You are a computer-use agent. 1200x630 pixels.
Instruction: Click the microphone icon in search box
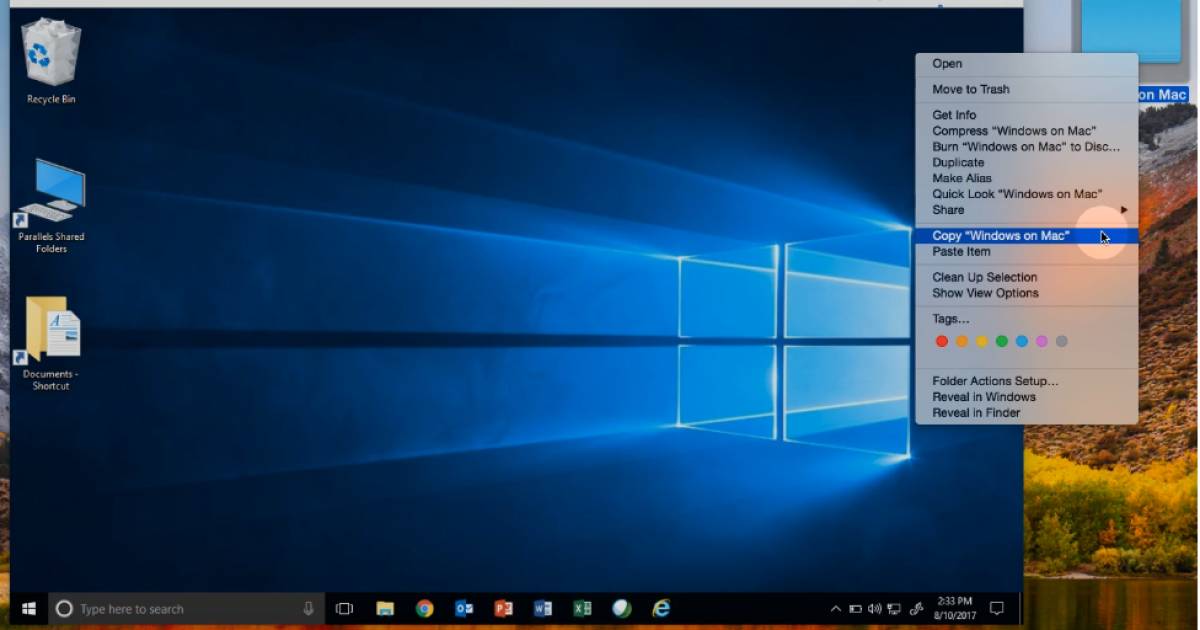tap(308, 608)
